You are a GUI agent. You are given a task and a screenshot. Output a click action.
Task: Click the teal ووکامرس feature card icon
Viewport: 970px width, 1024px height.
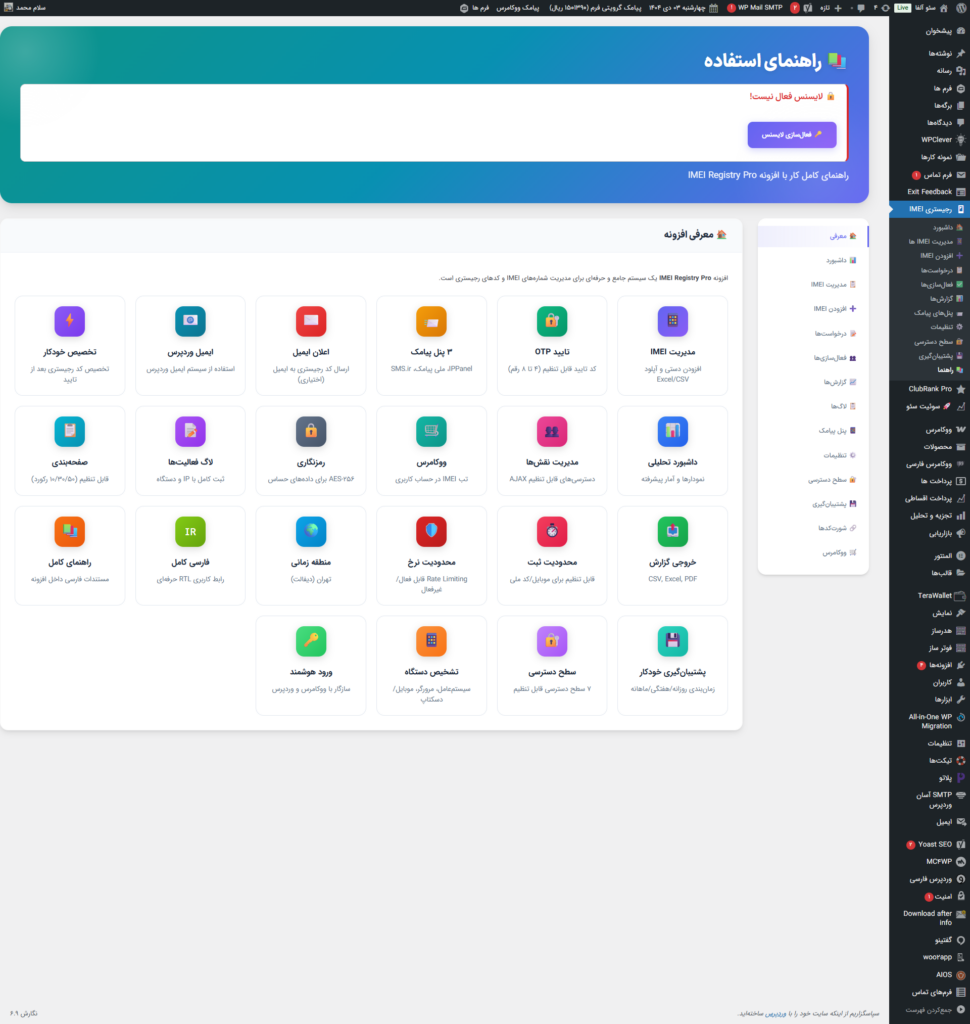431,431
